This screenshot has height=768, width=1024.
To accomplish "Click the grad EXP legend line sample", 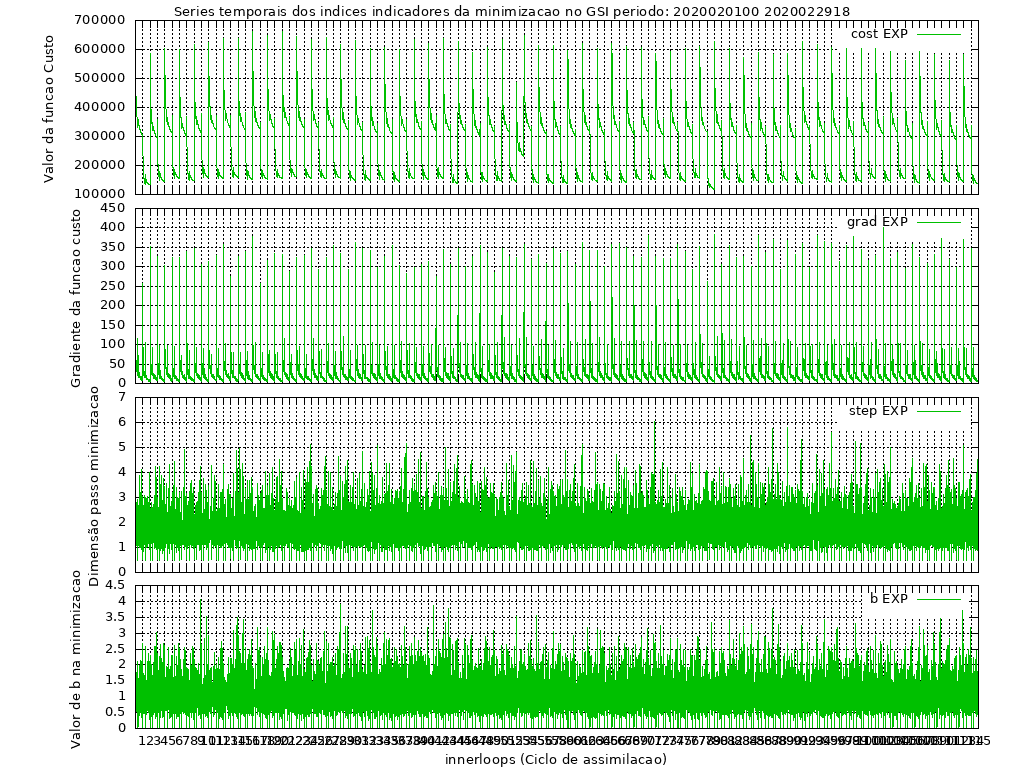I will (x=938, y=222).
